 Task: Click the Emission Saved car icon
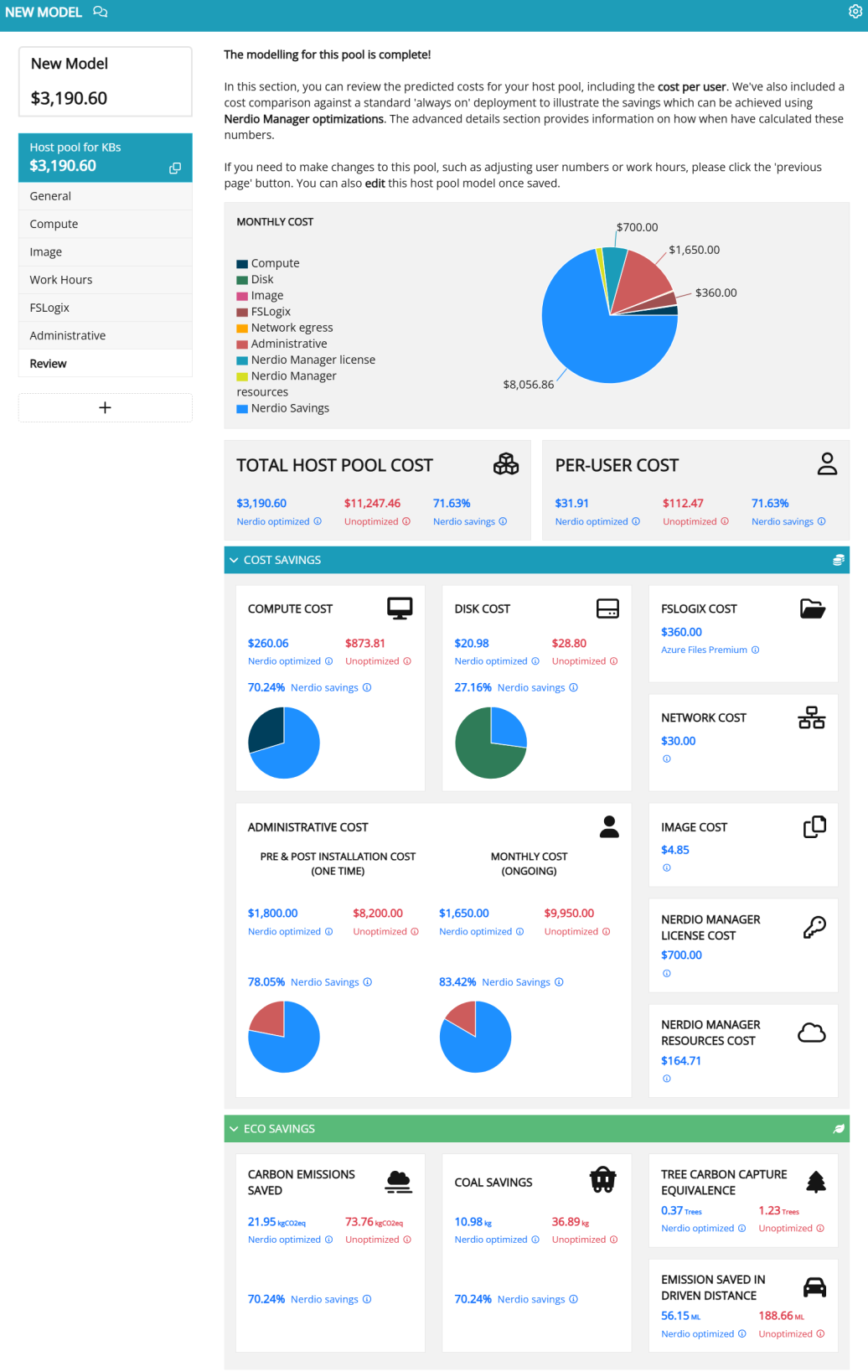click(815, 1287)
